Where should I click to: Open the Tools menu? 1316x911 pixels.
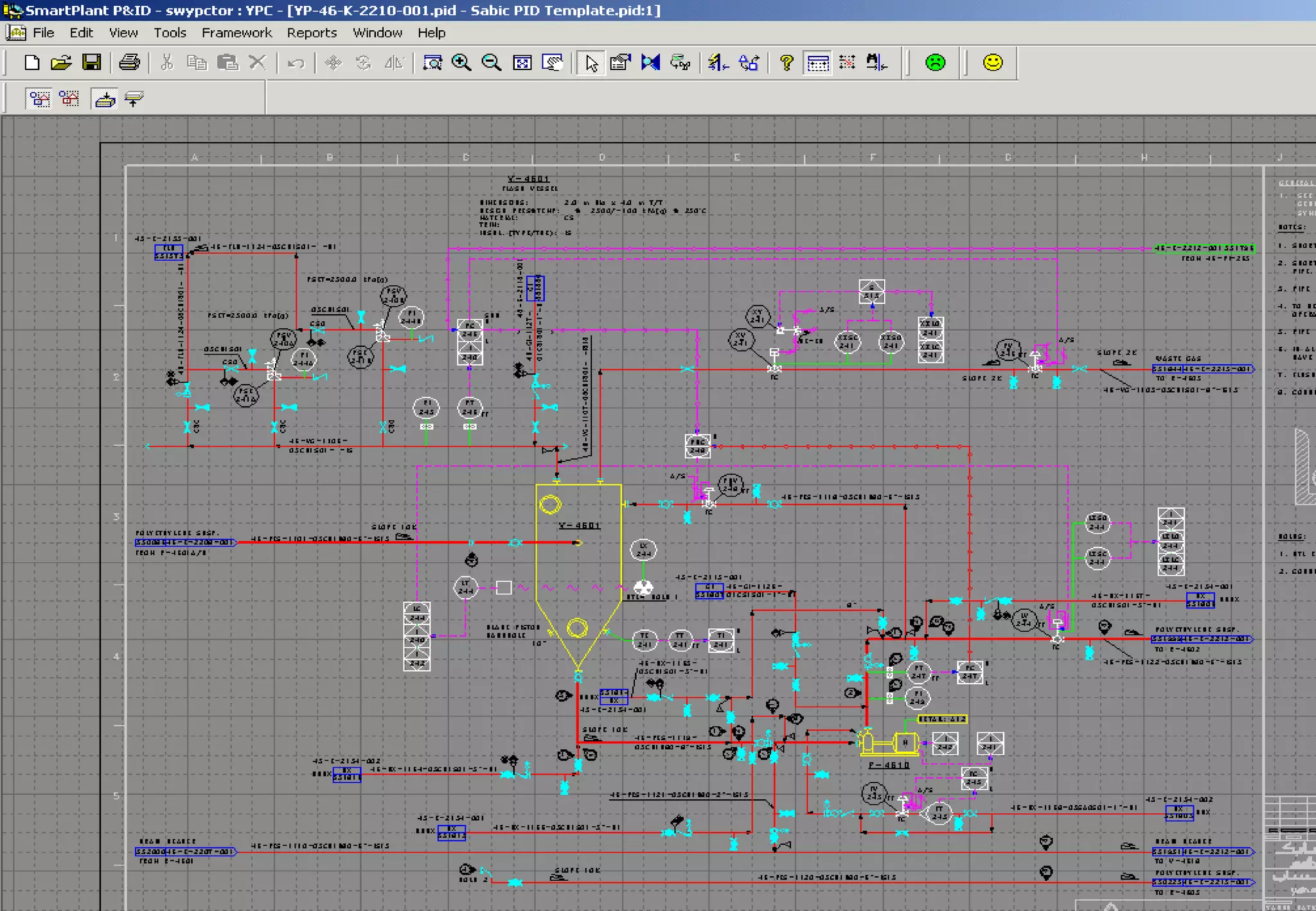pos(170,33)
